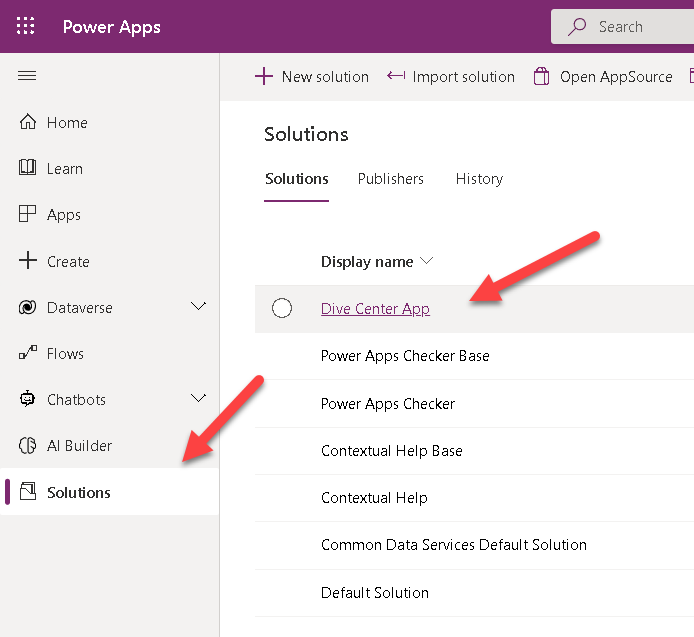Click the Solutions sidebar icon

(x=27, y=491)
